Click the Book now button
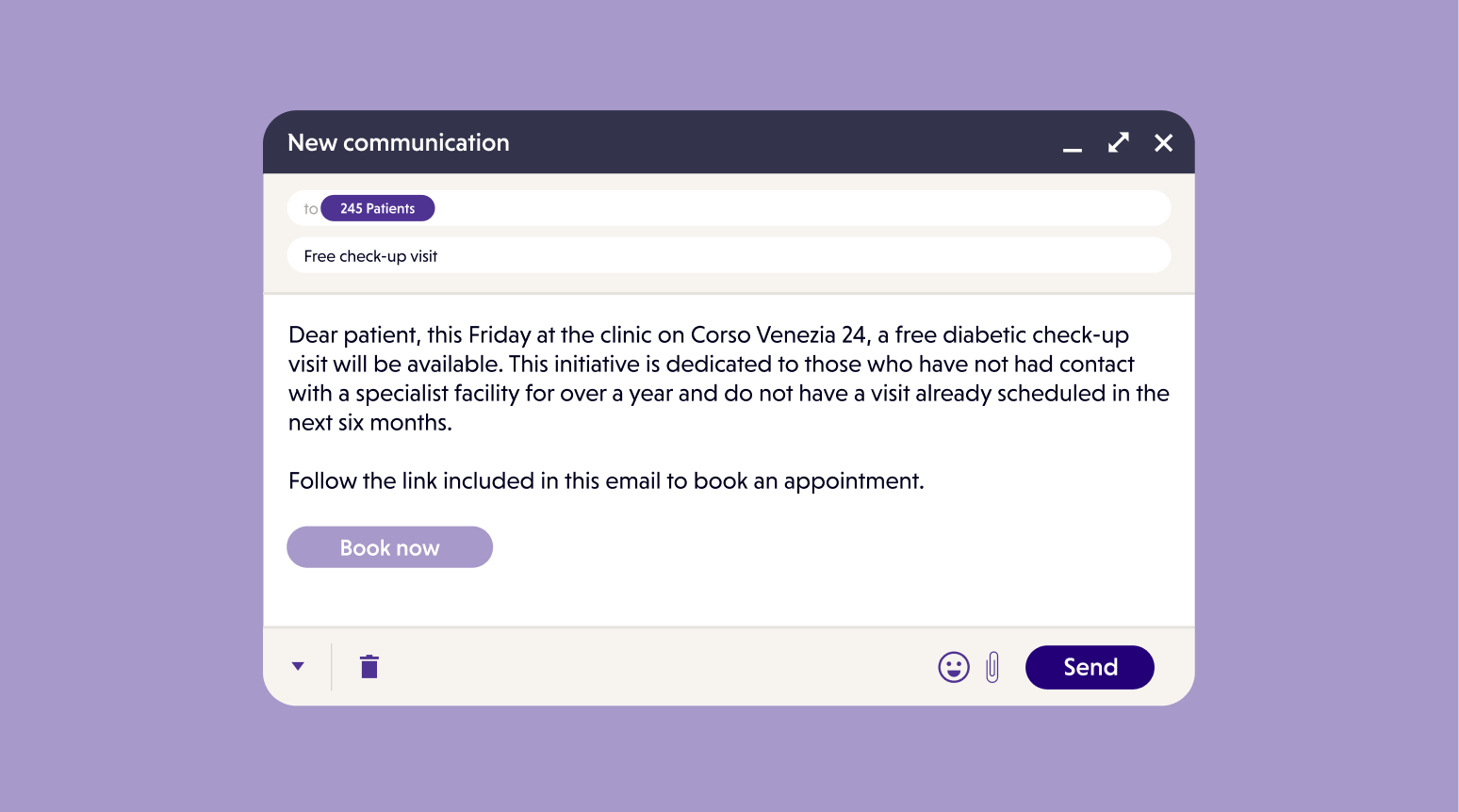 point(389,547)
